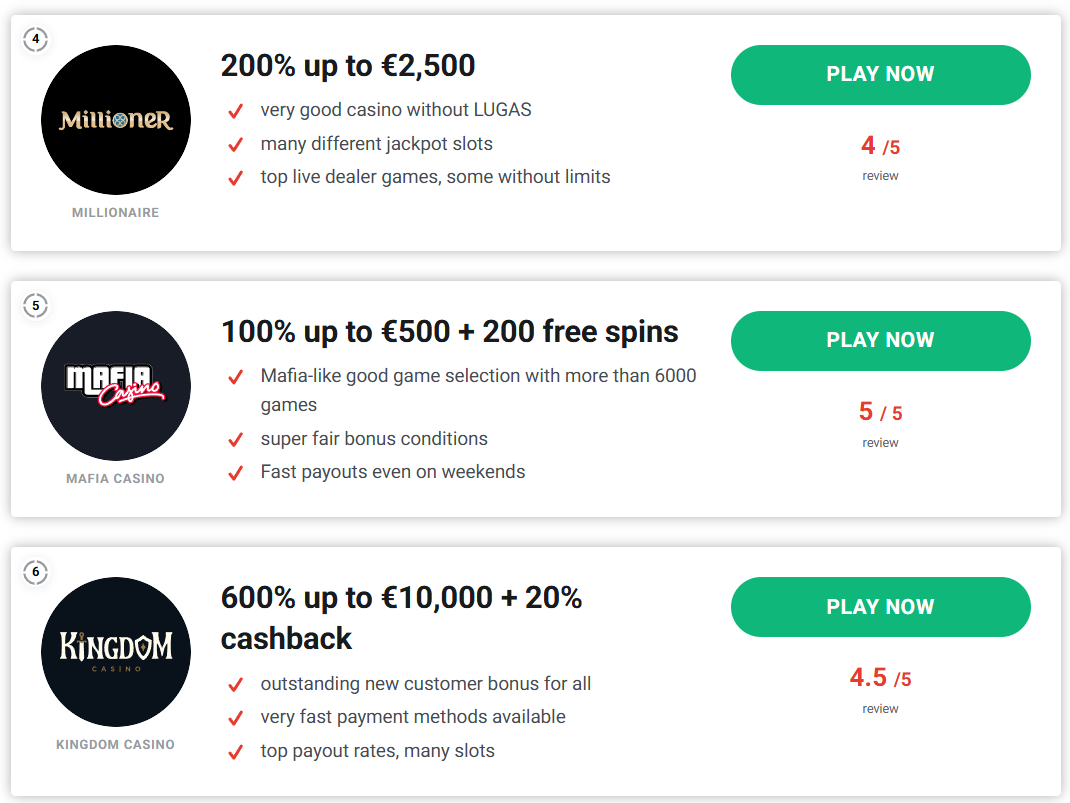Select the '600% up to €10,000 + 20% cashback' heading
1070x803 pixels.
click(x=401, y=618)
